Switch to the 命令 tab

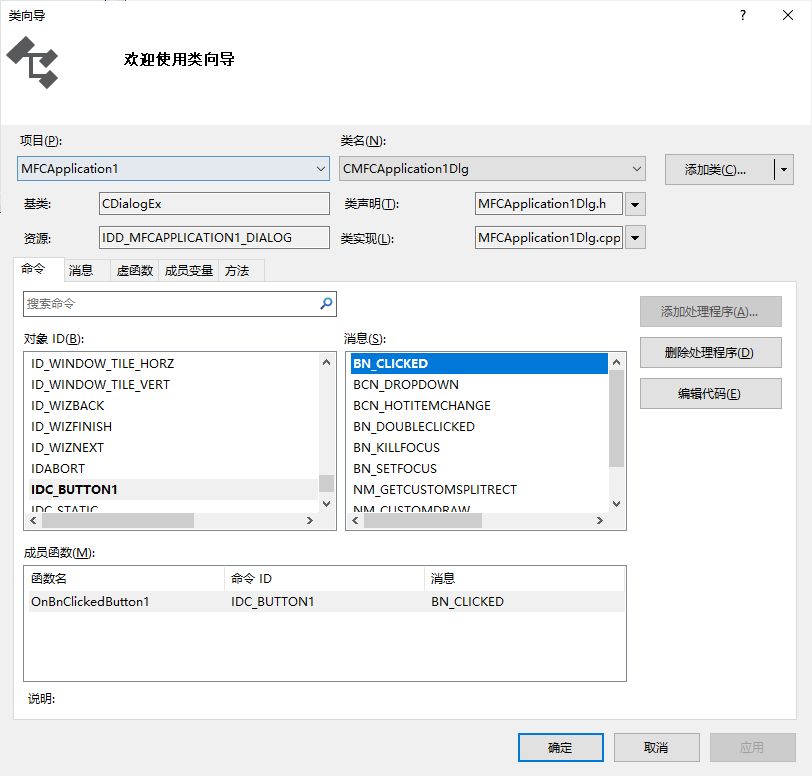point(39,269)
